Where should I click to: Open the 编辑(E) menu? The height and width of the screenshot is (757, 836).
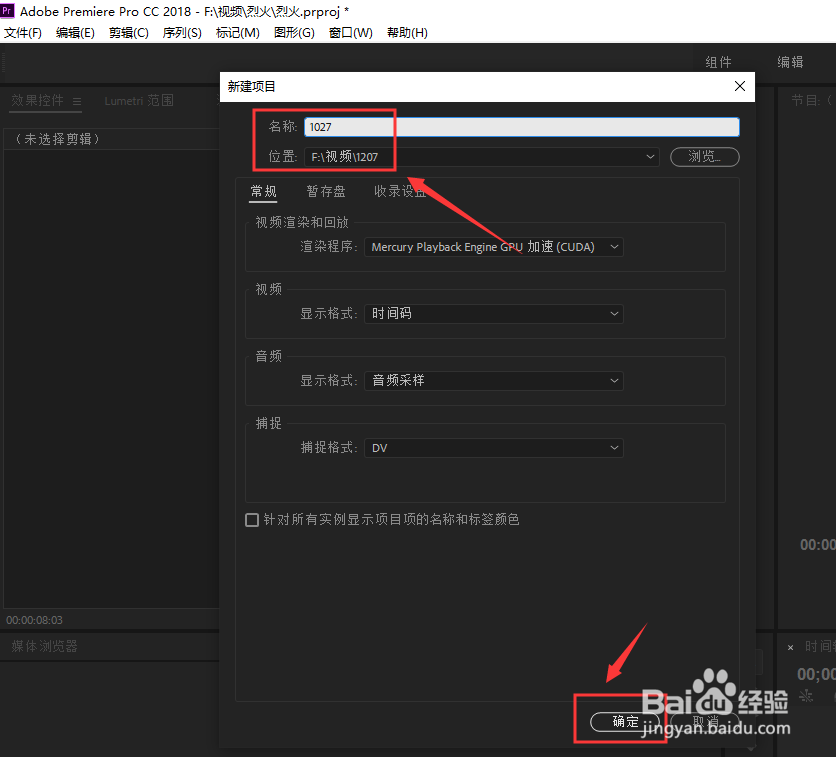75,33
